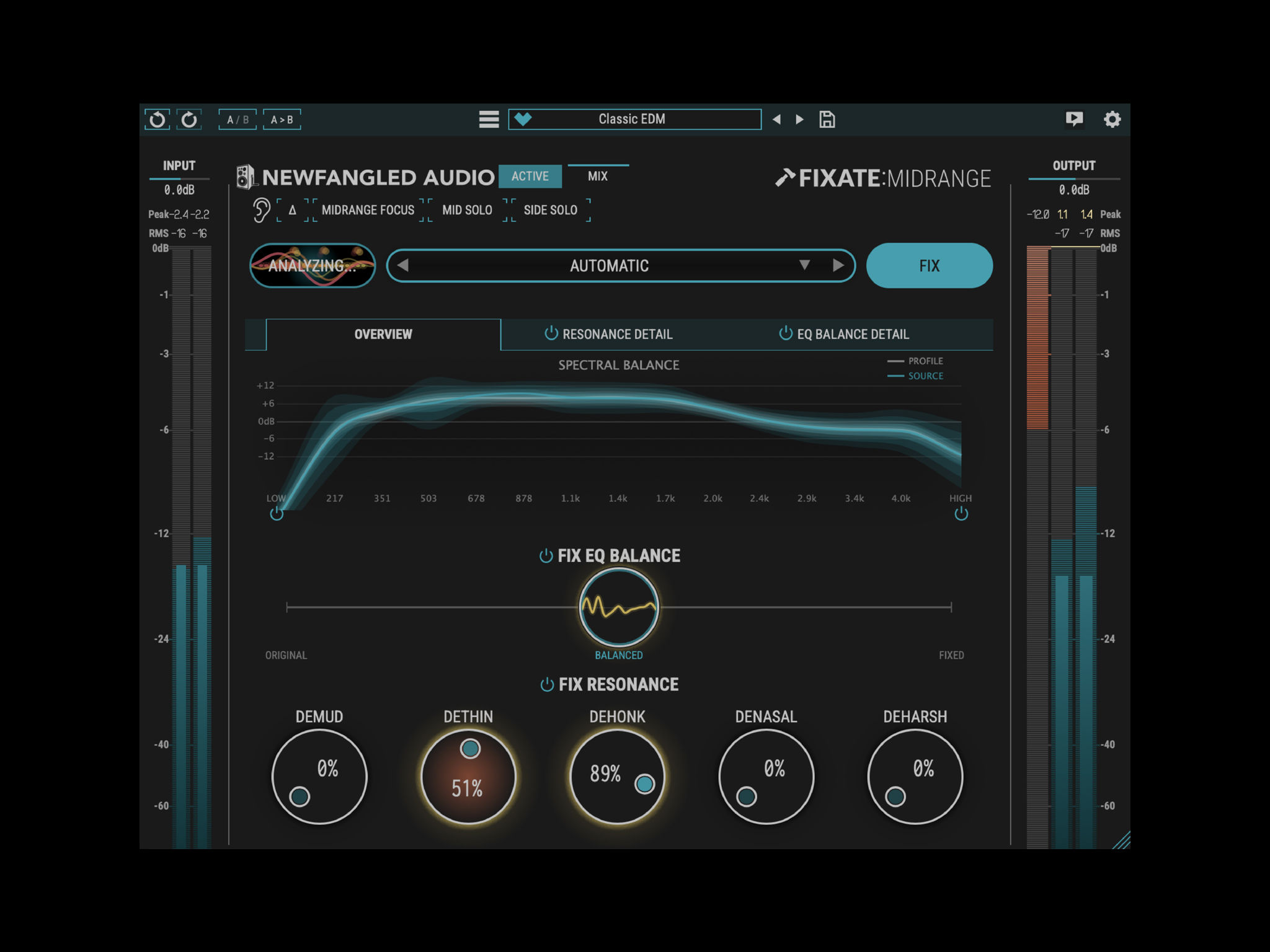This screenshot has width=1270, height=952.
Task: Click the undo arrow icon
Action: 158,119
